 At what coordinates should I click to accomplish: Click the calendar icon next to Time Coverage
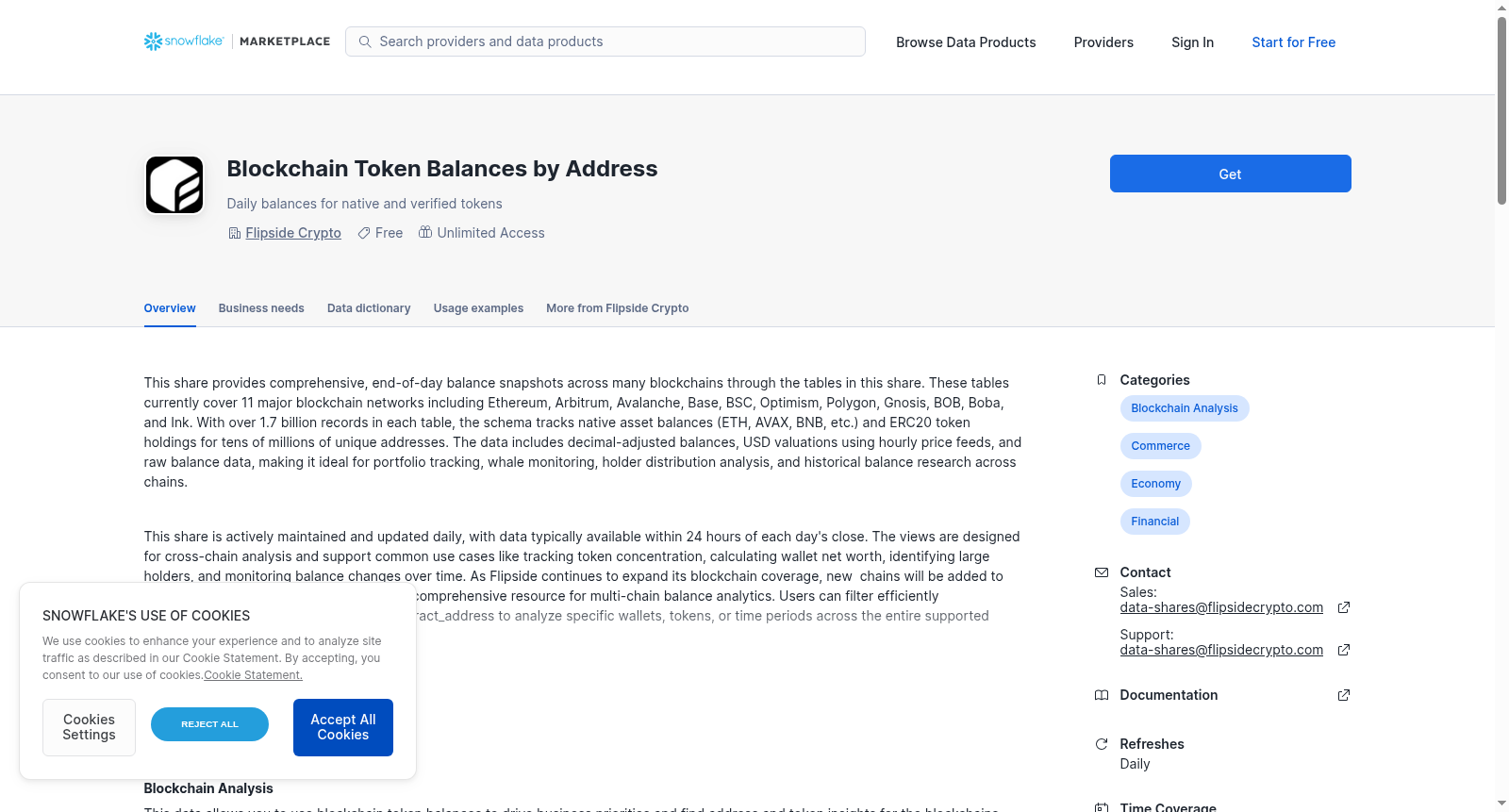click(x=1102, y=807)
